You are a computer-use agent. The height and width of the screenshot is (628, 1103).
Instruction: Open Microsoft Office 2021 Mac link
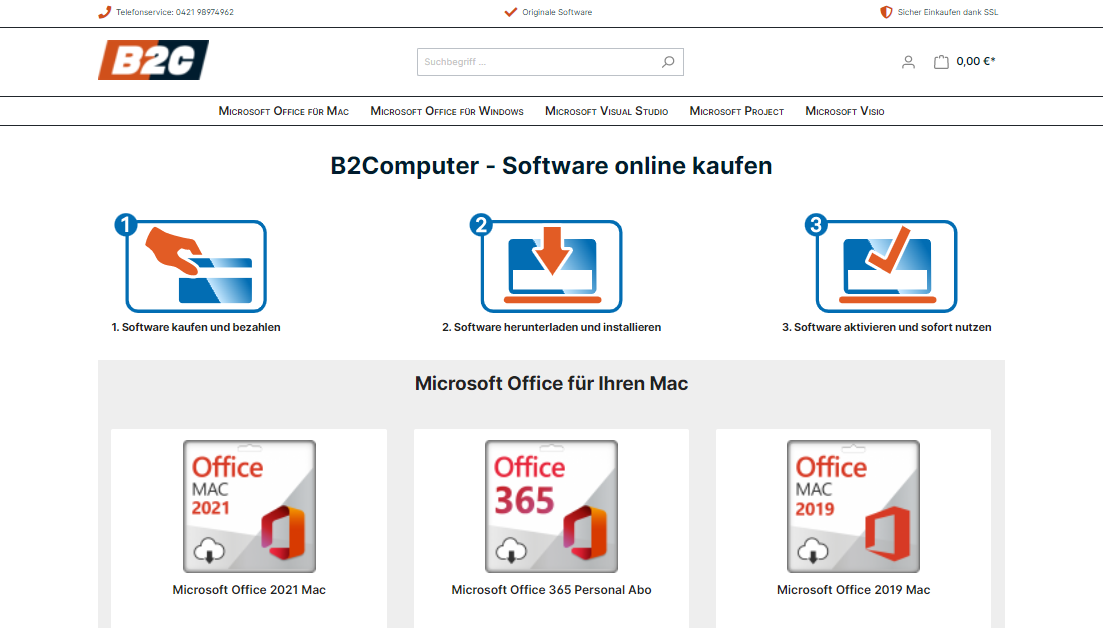tap(249, 590)
